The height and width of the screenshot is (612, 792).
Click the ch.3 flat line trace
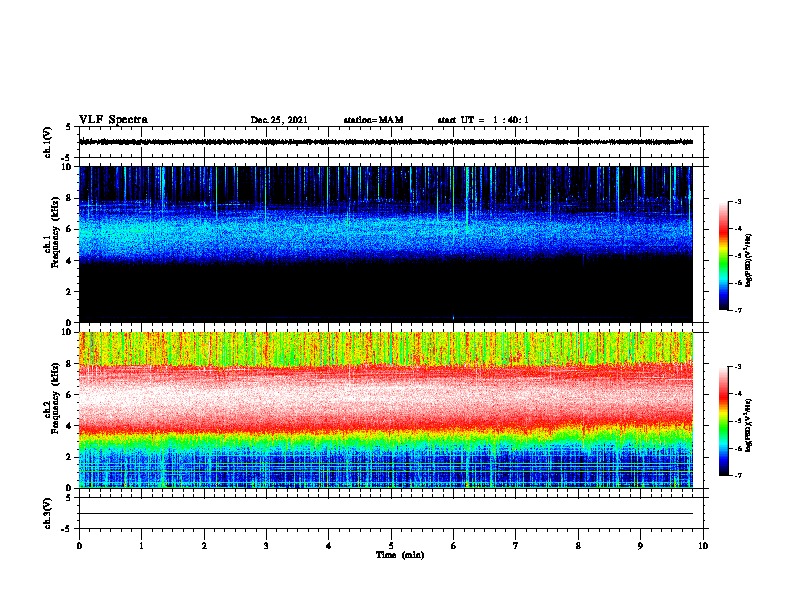point(386,514)
